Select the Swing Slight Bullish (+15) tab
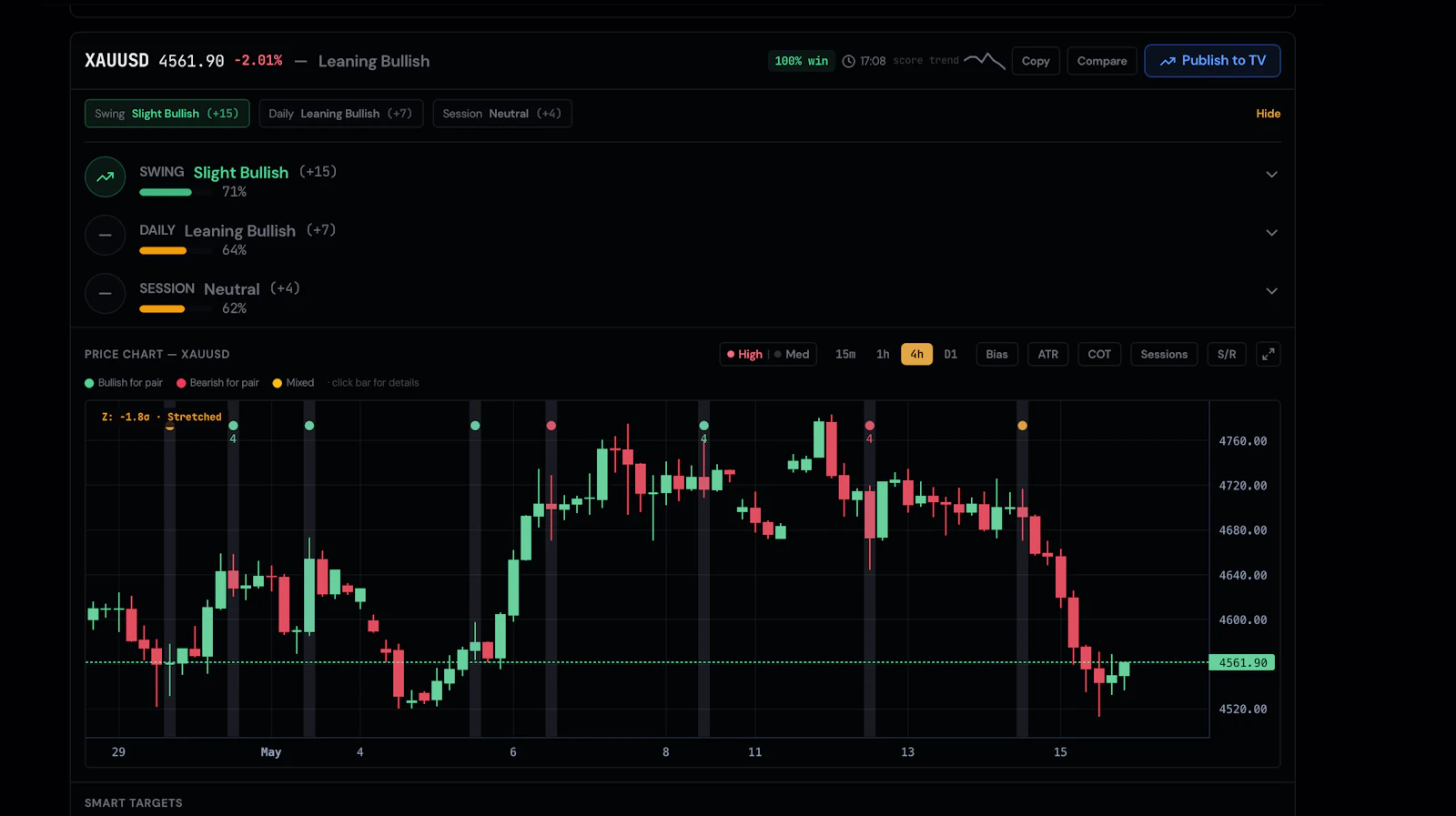This screenshot has width=1456, height=816. click(x=167, y=114)
